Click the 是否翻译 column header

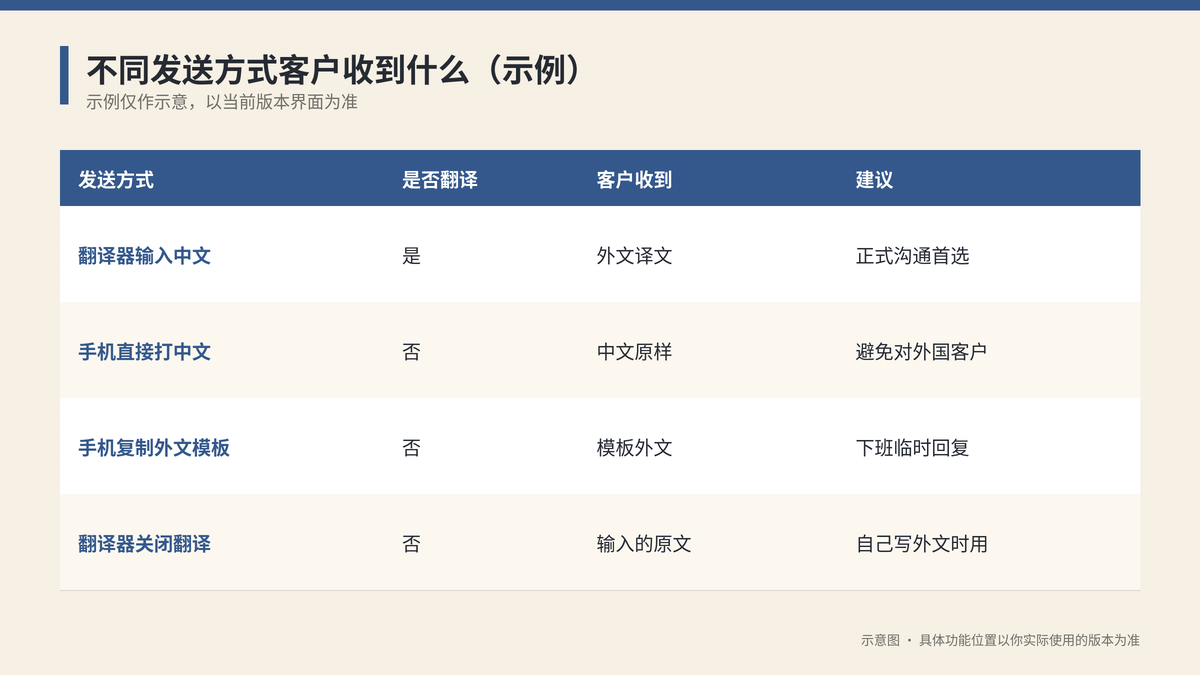tap(440, 180)
